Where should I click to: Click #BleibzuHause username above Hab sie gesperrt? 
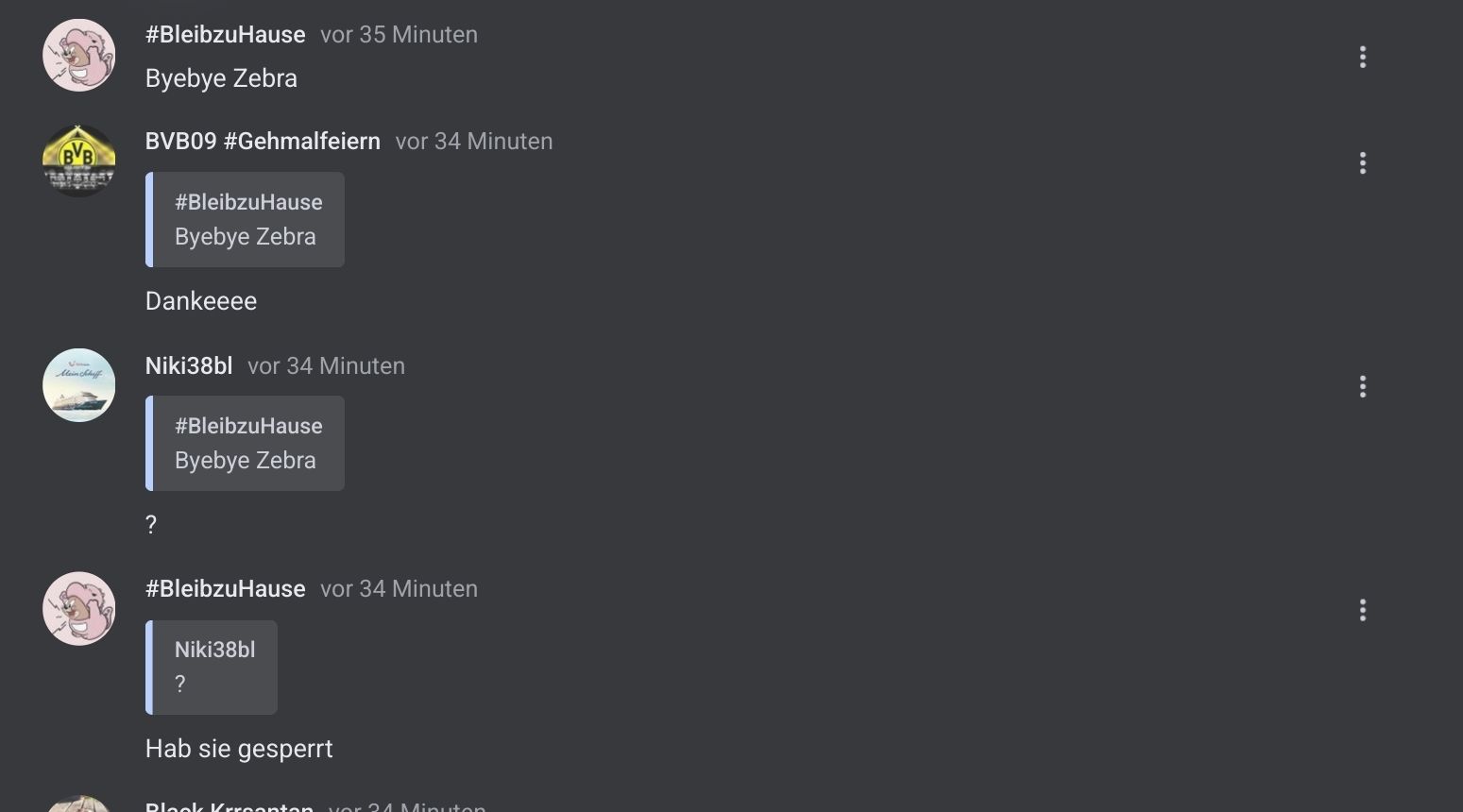(x=225, y=589)
